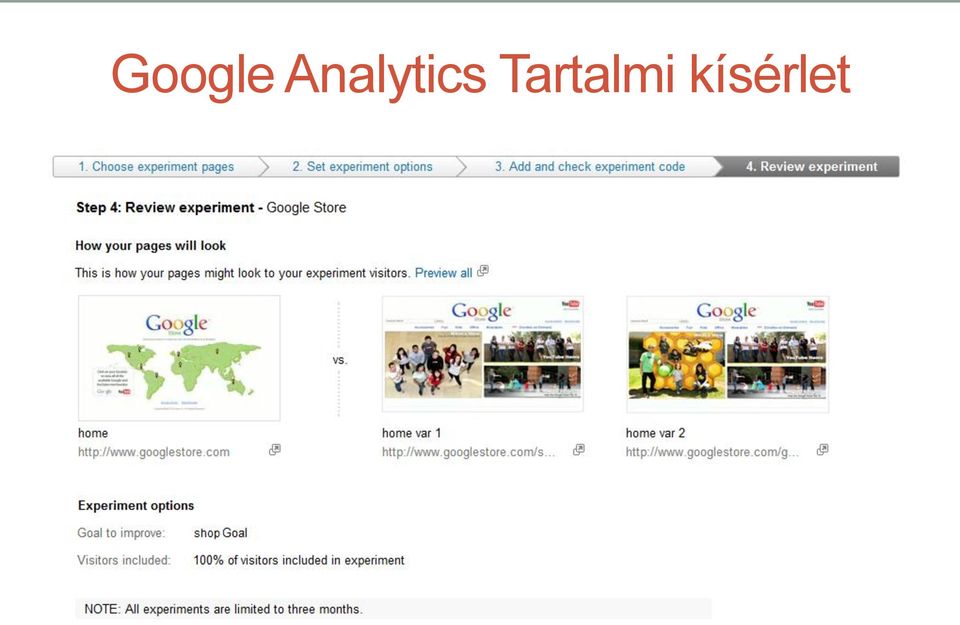The width and height of the screenshot is (960, 625).
Task: Open the http://www.googlestore.com link under home
Action: coord(154,452)
